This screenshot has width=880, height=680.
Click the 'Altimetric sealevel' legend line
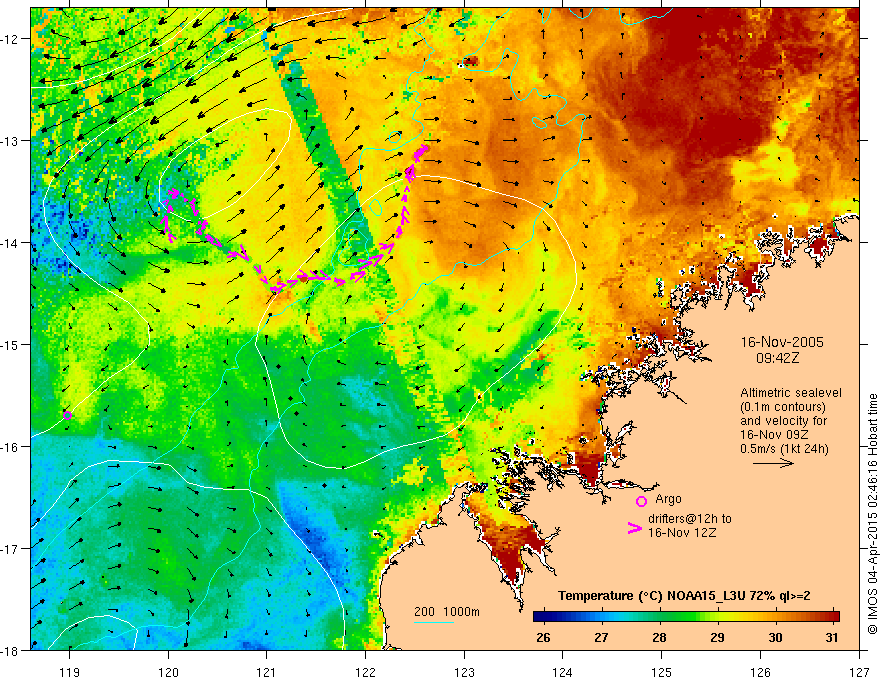click(x=791, y=393)
